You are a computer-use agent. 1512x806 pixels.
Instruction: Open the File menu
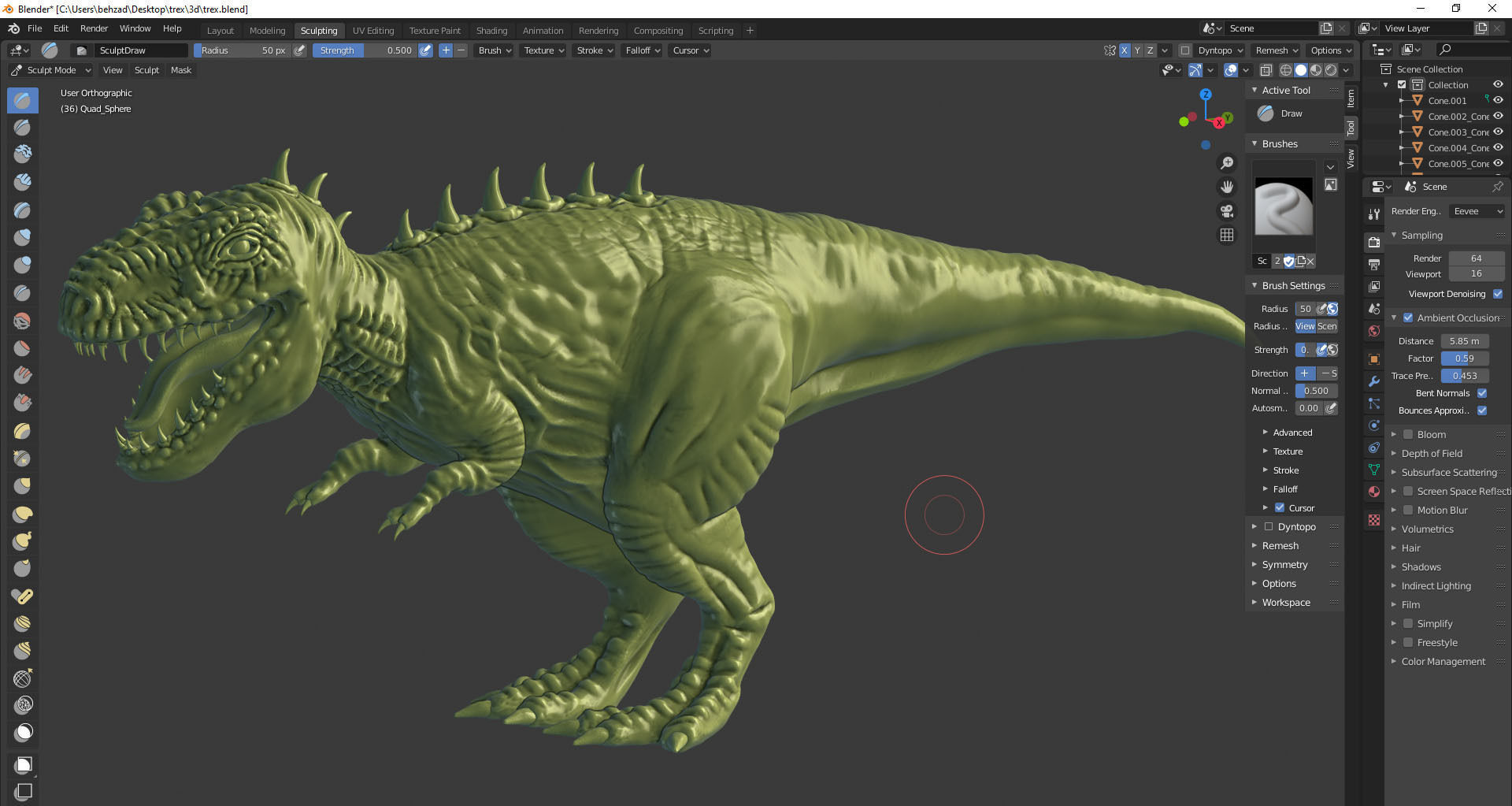35,28
